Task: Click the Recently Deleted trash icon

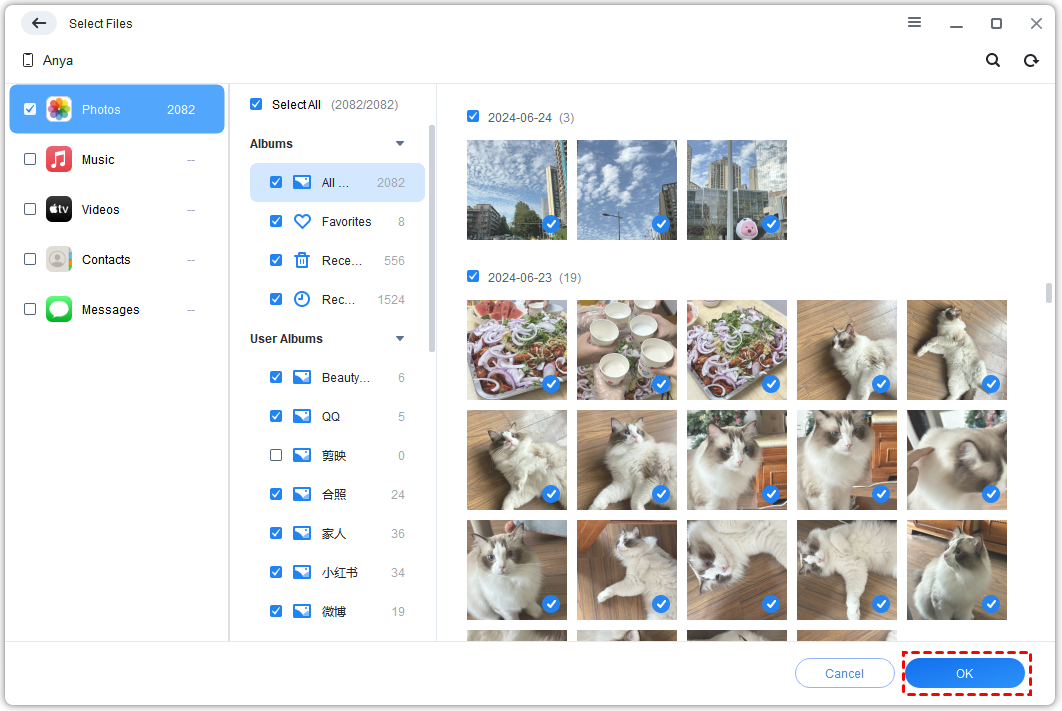Action: click(x=302, y=261)
